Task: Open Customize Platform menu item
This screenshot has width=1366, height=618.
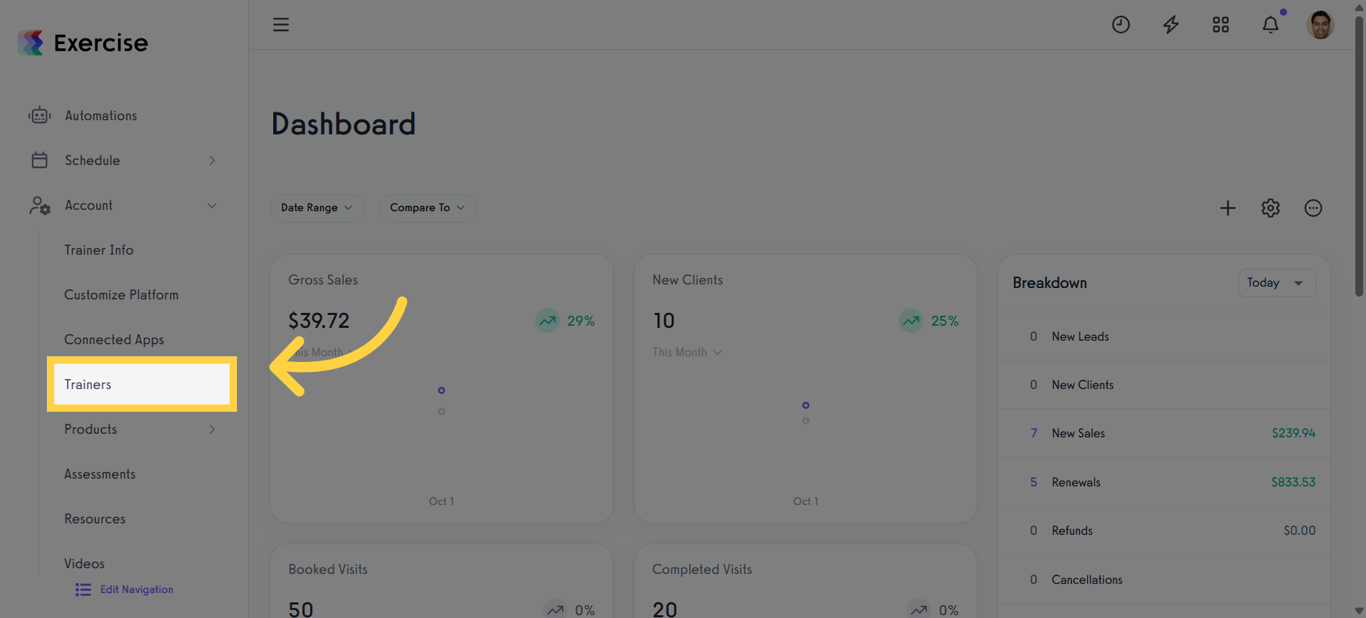Action: (121, 295)
